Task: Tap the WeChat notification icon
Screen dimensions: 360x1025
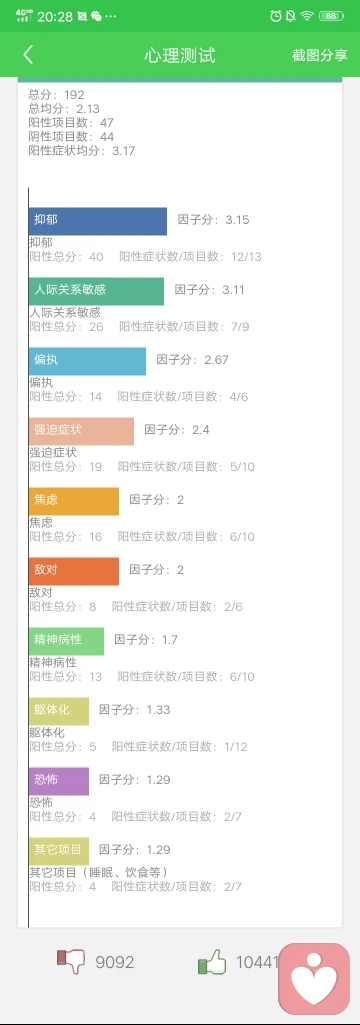Action: coord(97,17)
